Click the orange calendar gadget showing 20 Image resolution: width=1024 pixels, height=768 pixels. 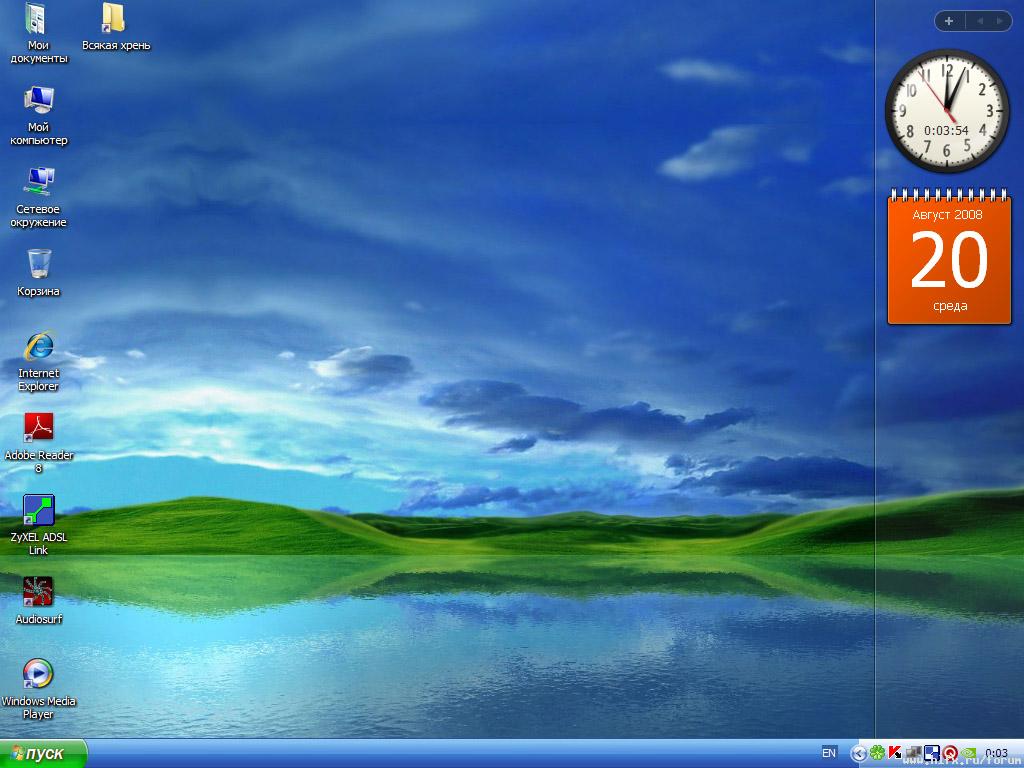pos(949,256)
